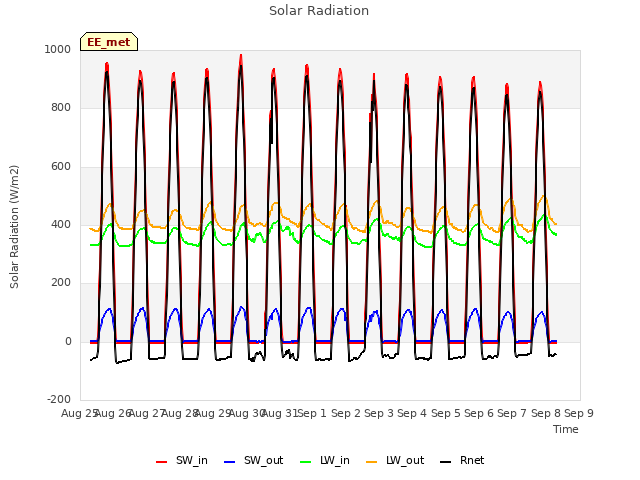Click the 400 y-axis tick label
This screenshot has width=640, height=480.
[x=61, y=224]
